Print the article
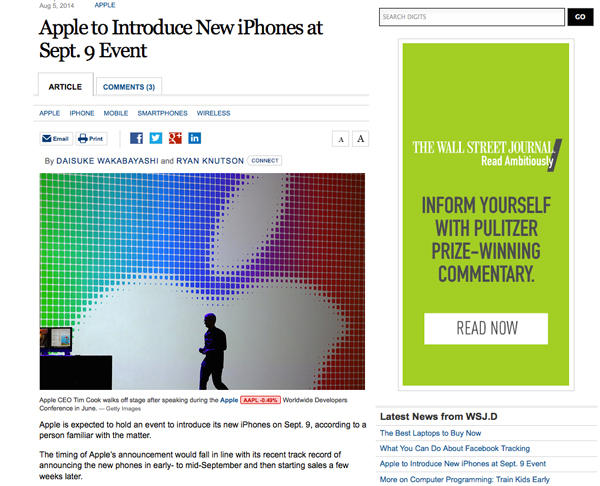Viewport: 600px width, 486px height. click(x=91, y=139)
